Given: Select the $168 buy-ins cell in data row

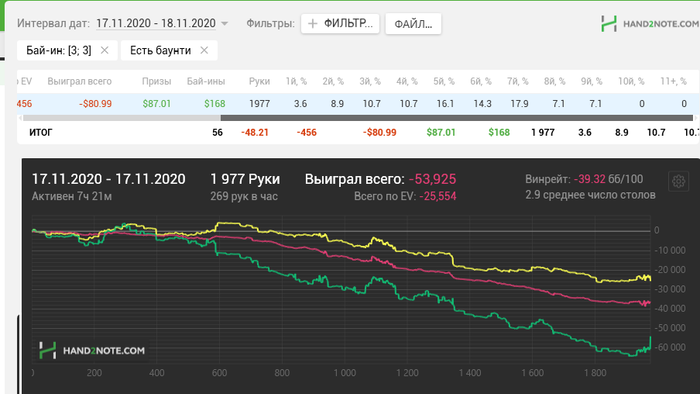Looking at the screenshot, I should 215,104.
